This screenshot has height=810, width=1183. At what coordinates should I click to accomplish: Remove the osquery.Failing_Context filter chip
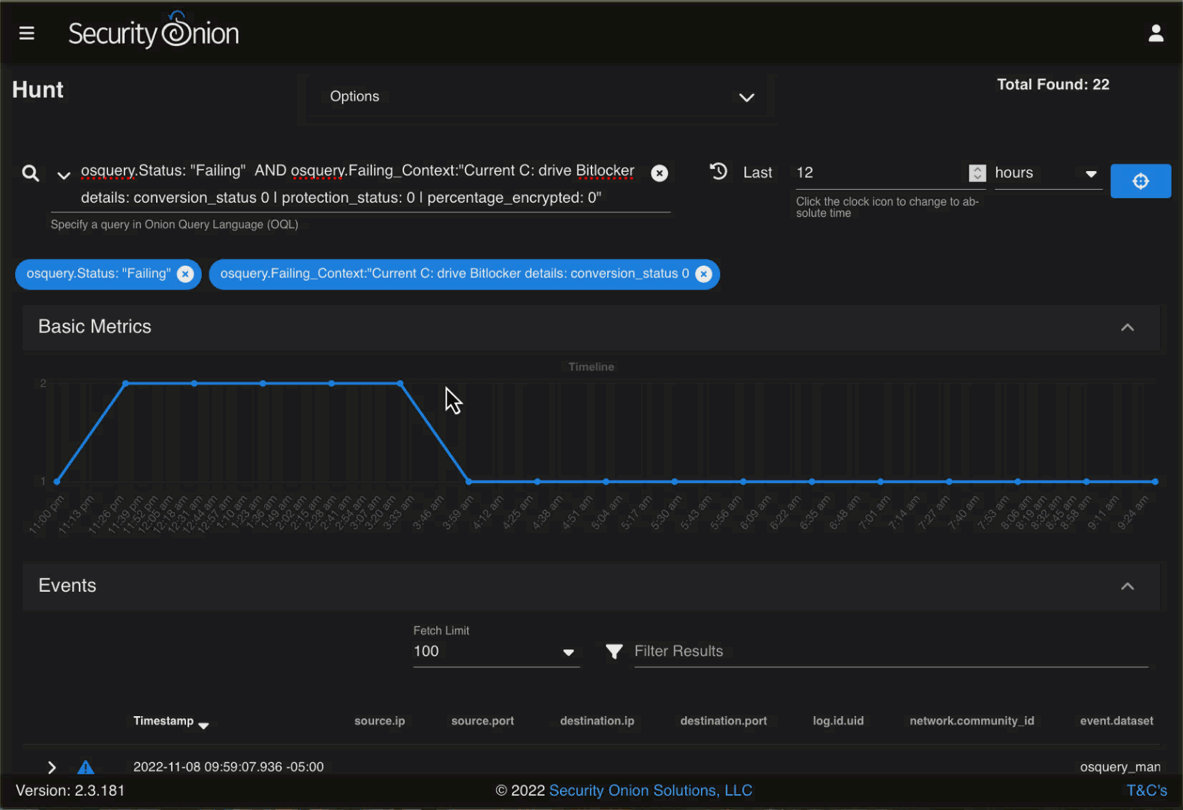click(x=703, y=273)
